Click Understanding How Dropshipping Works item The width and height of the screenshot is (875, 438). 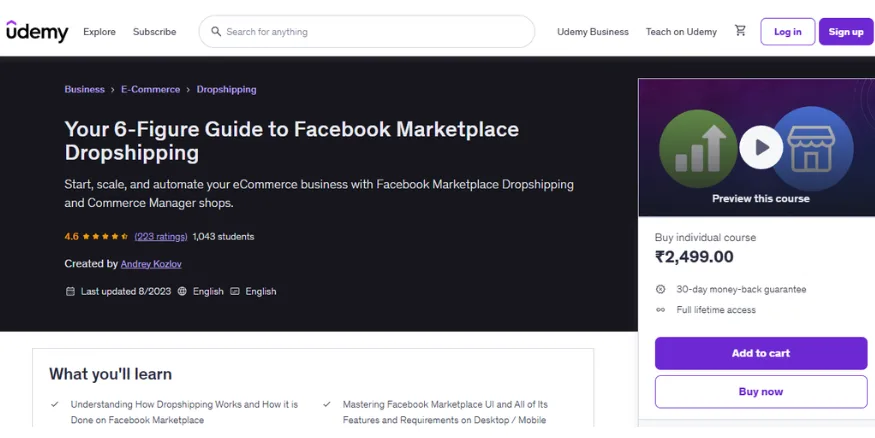184,412
